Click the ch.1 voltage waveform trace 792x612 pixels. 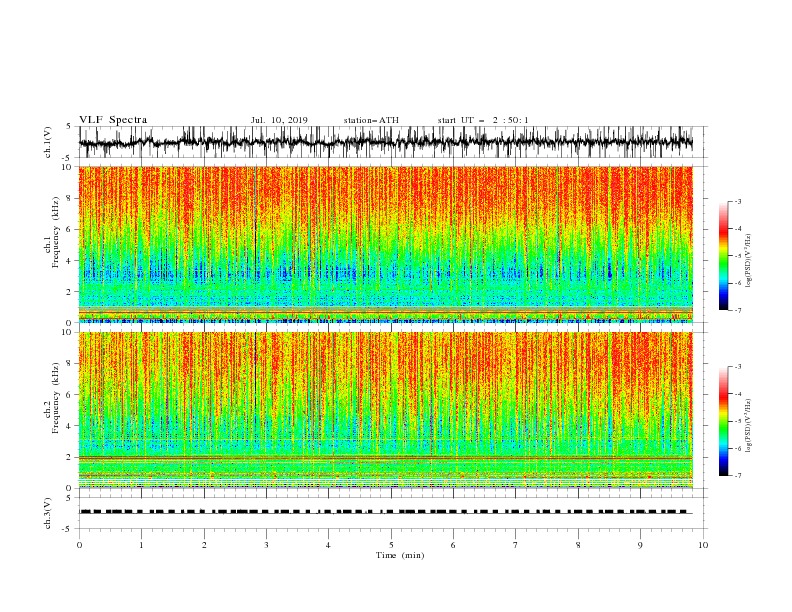click(386, 142)
